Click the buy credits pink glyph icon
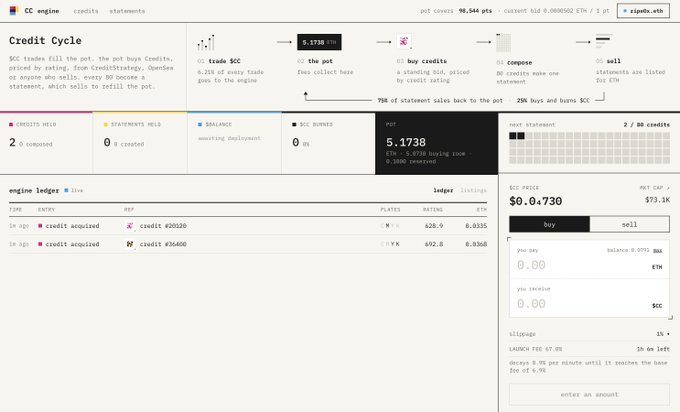This screenshot has width=680, height=412. 404,41
